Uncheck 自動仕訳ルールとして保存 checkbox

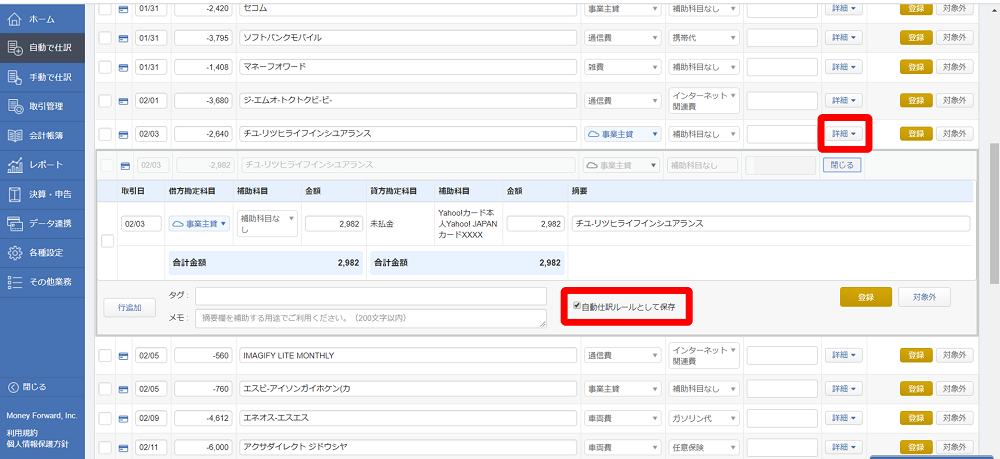click(576, 306)
